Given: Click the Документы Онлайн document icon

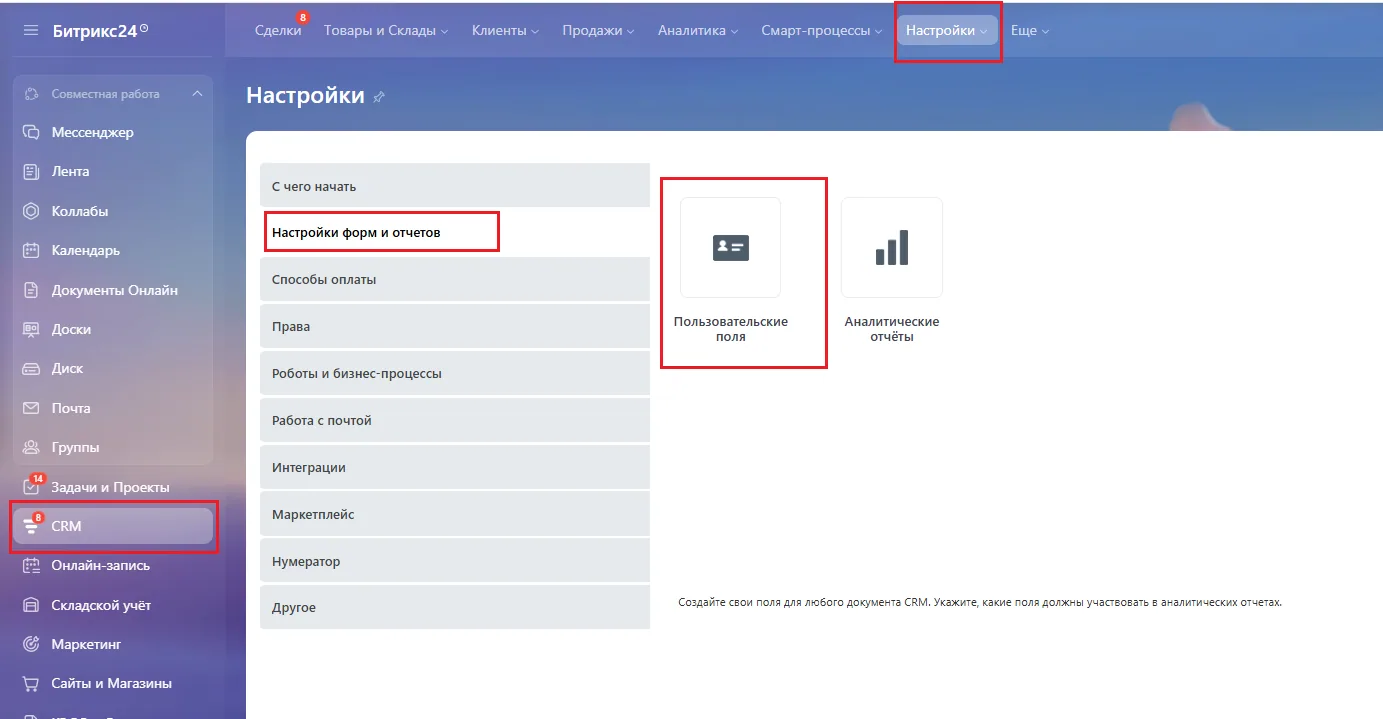Looking at the screenshot, I should point(31,290).
